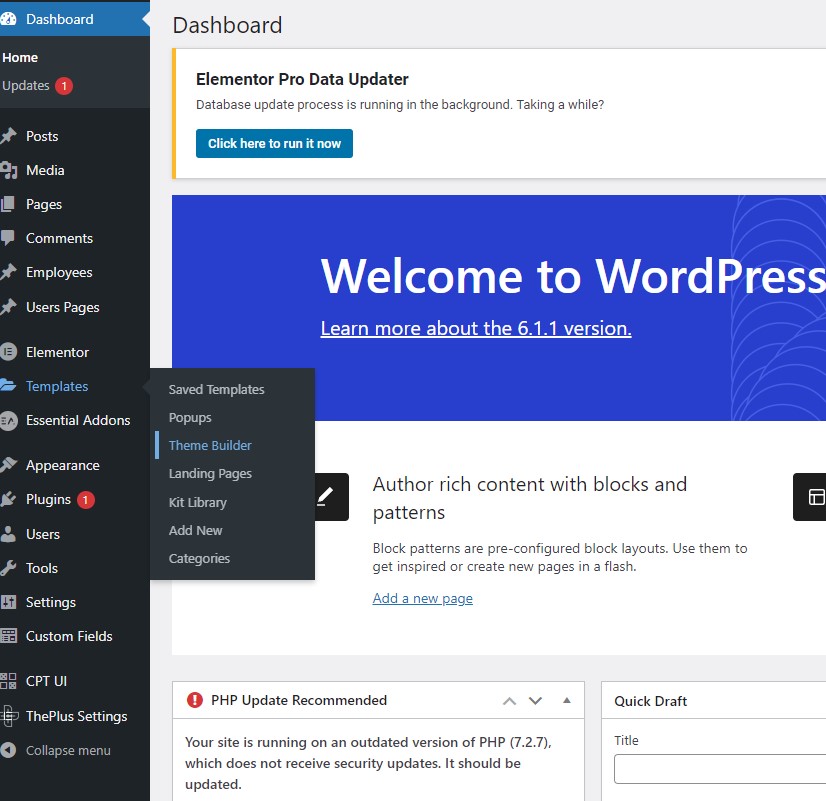The height and width of the screenshot is (801, 826).
Task: Open the Media menu label
Action: click(x=45, y=170)
